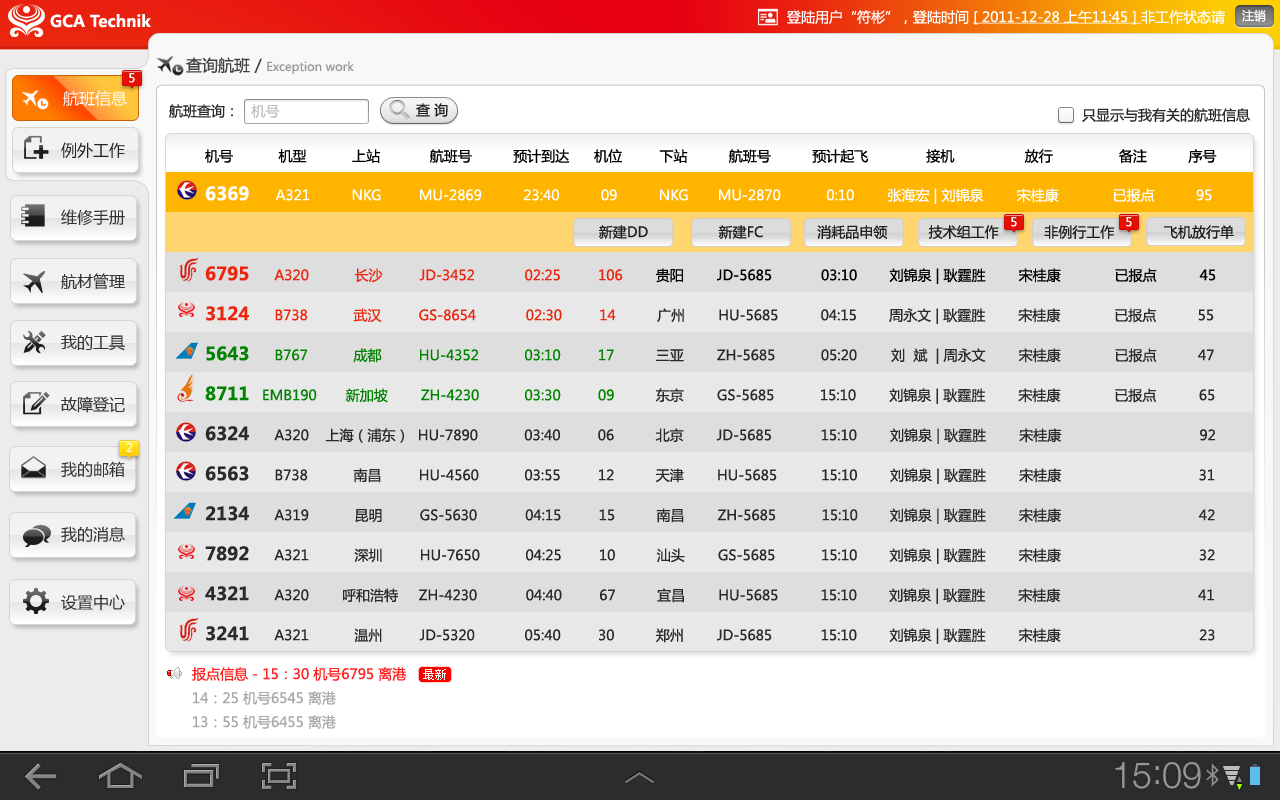Click the speaker announcement icon
1280x800 pixels.
click(175, 674)
